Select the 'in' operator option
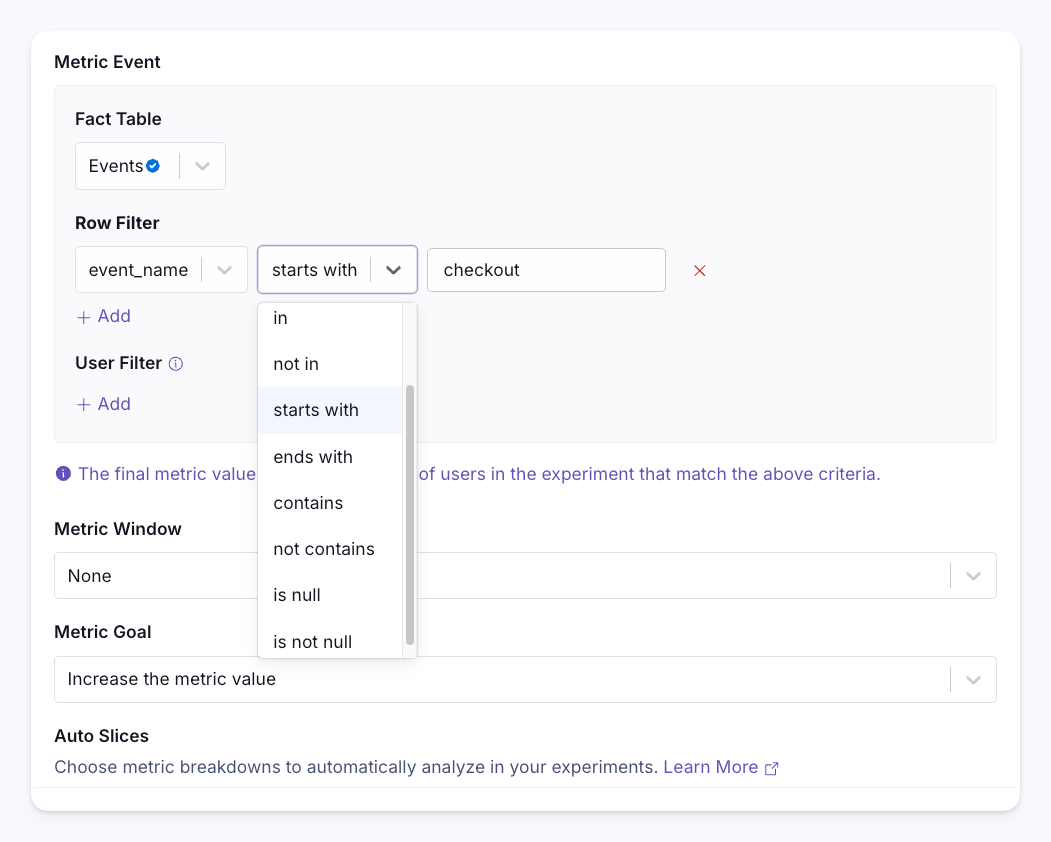 281,318
